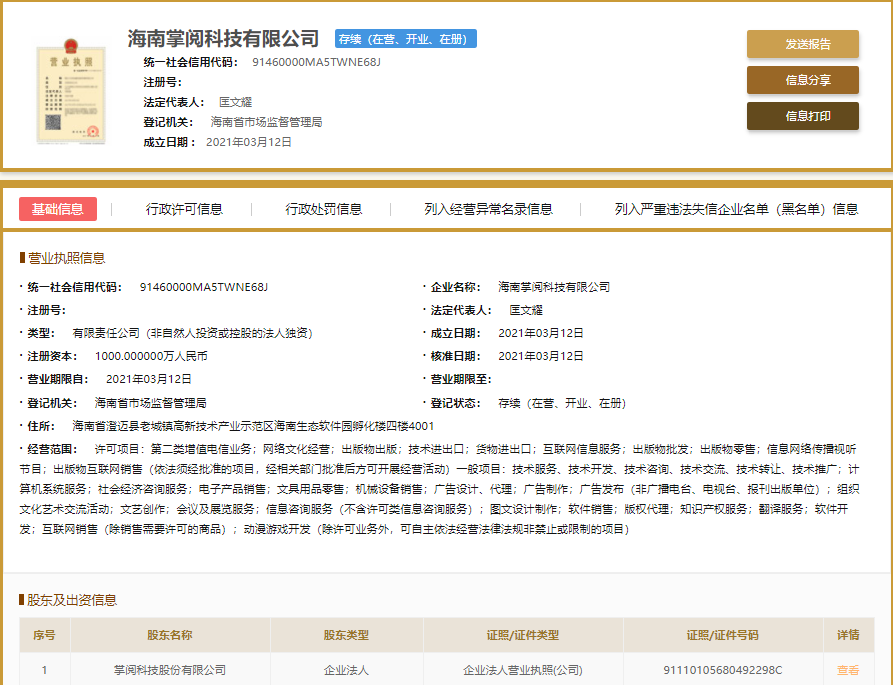Click the 股东名称 column header
Screen dimensions: 893x685
tap(169, 635)
